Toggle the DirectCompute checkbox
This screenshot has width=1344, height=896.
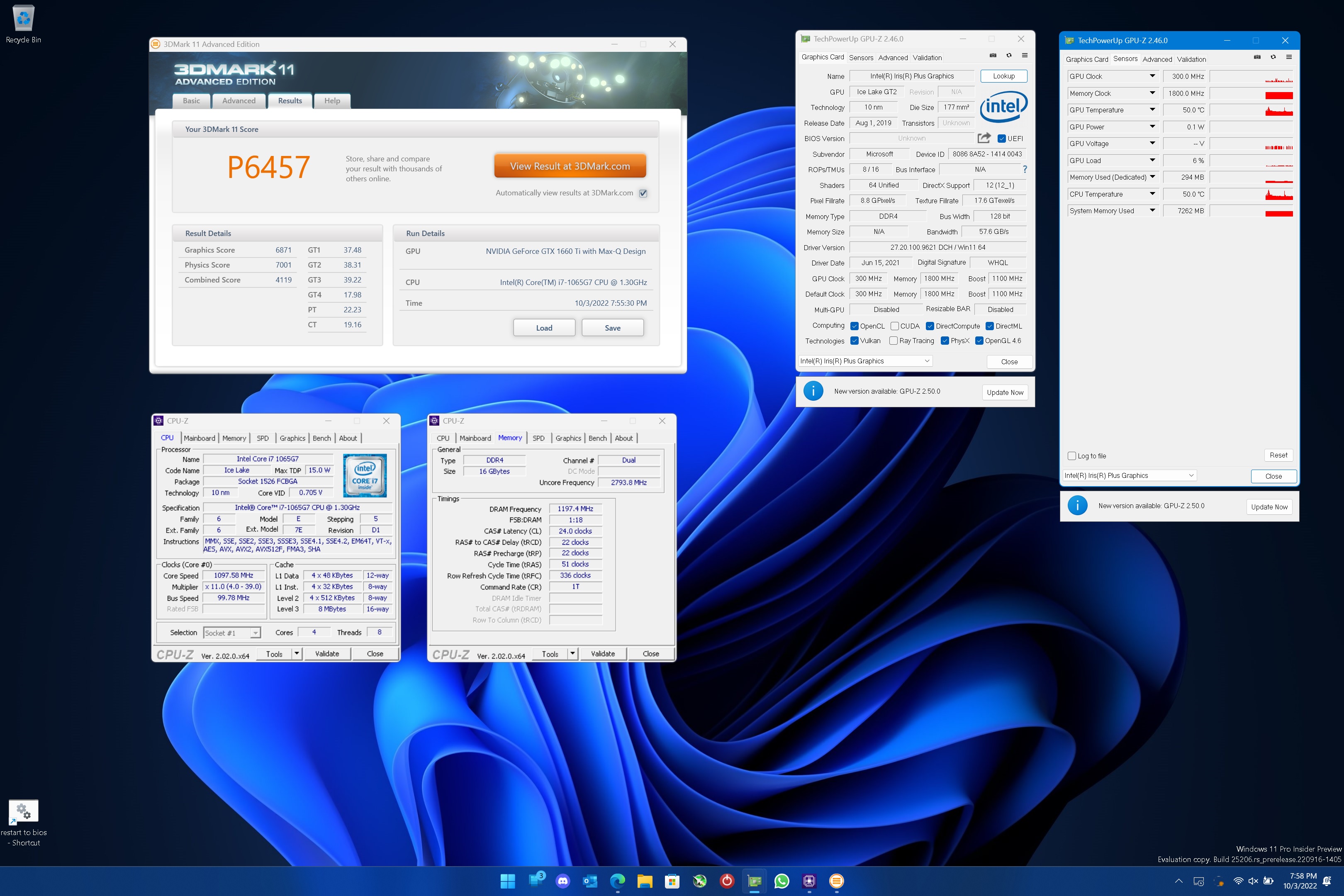(x=930, y=326)
